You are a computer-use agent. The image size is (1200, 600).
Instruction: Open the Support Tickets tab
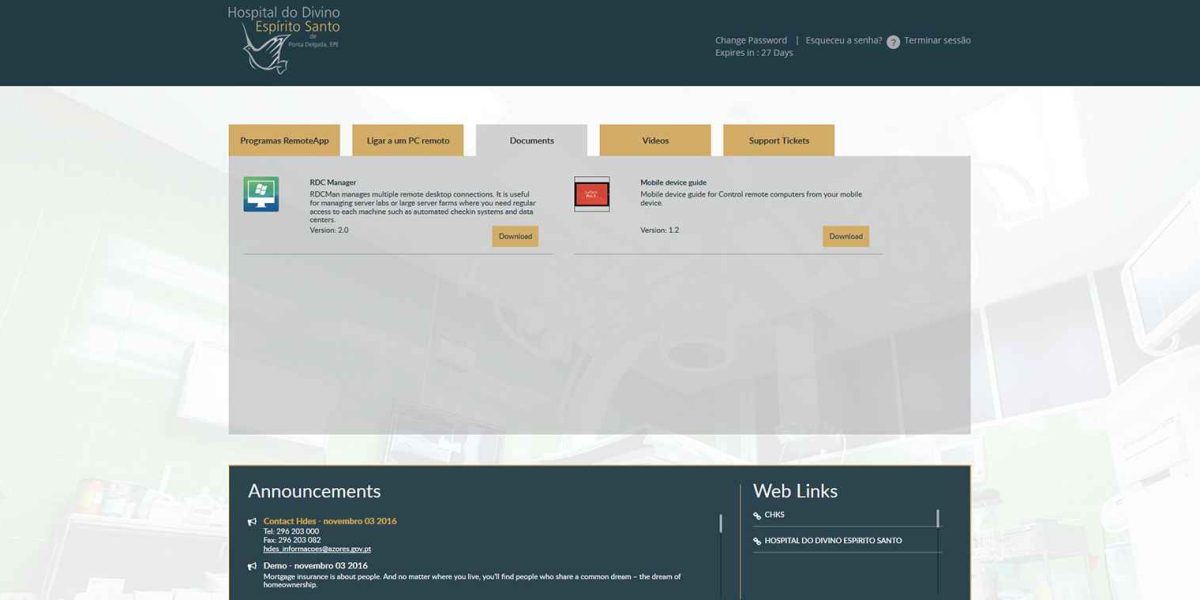click(x=777, y=140)
